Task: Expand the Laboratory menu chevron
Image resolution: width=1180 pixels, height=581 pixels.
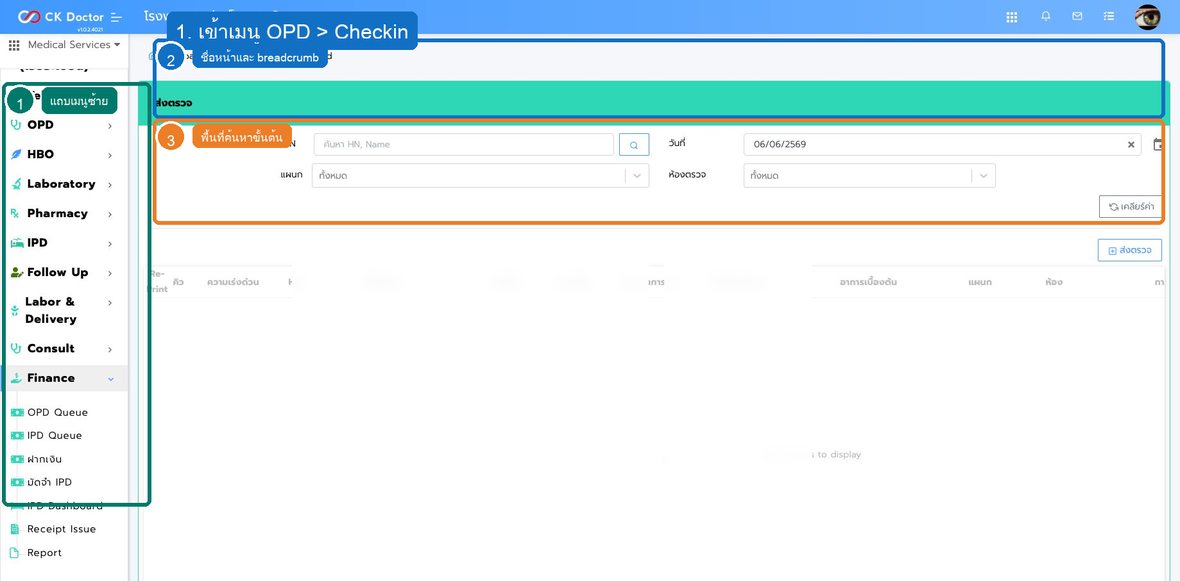Action: point(110,184)
